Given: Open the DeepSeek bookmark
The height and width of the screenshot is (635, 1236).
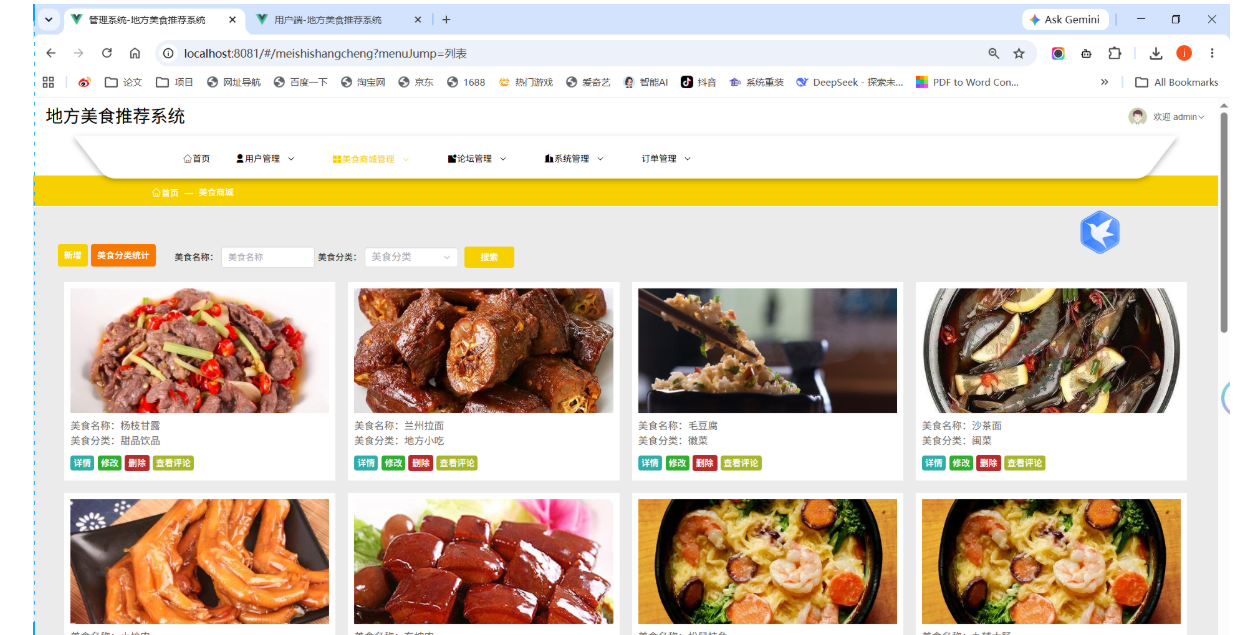Looking at the screenshot, I should 849,82.
